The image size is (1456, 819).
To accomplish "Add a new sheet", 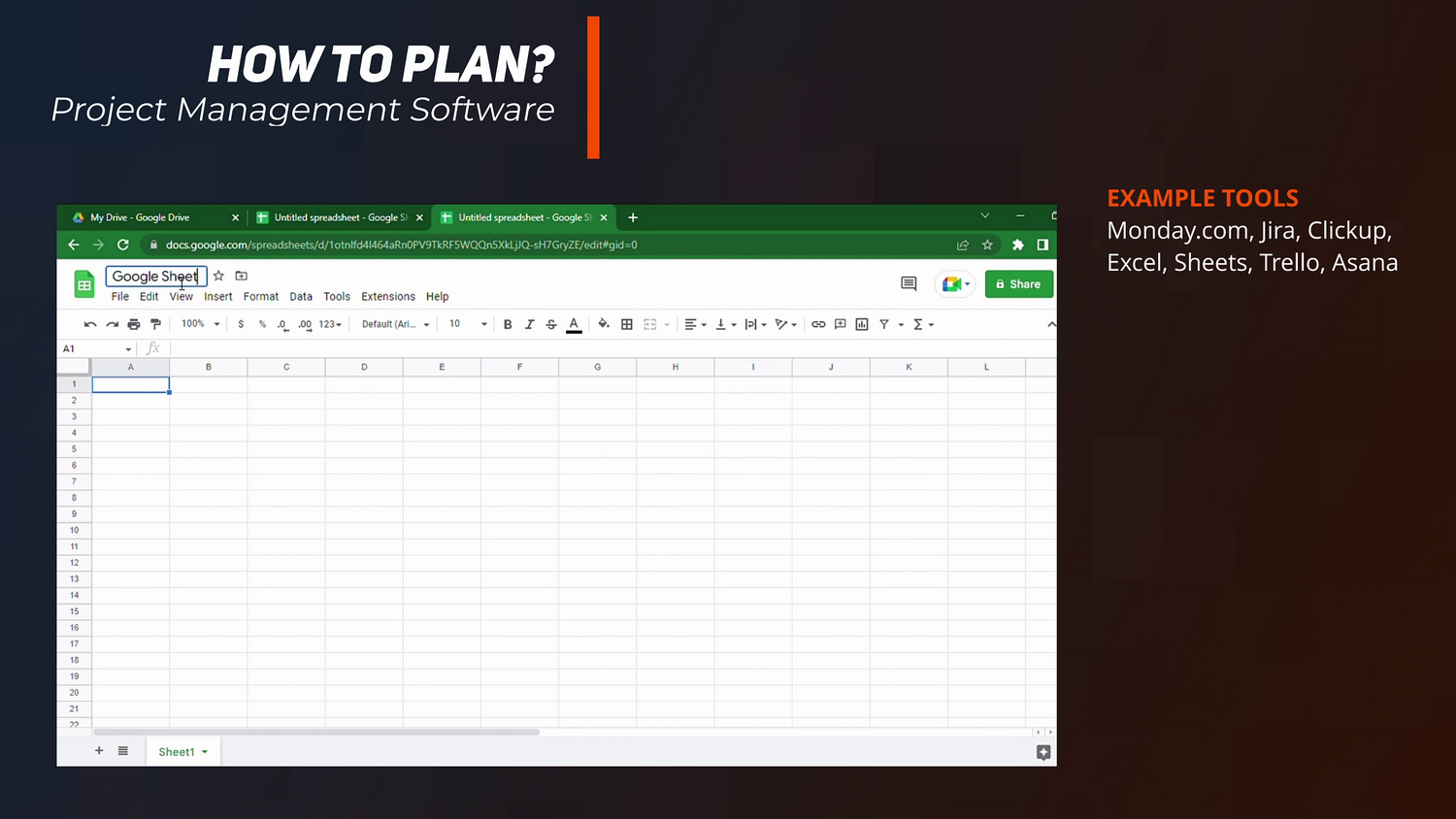I will click(x=99, y=751).
